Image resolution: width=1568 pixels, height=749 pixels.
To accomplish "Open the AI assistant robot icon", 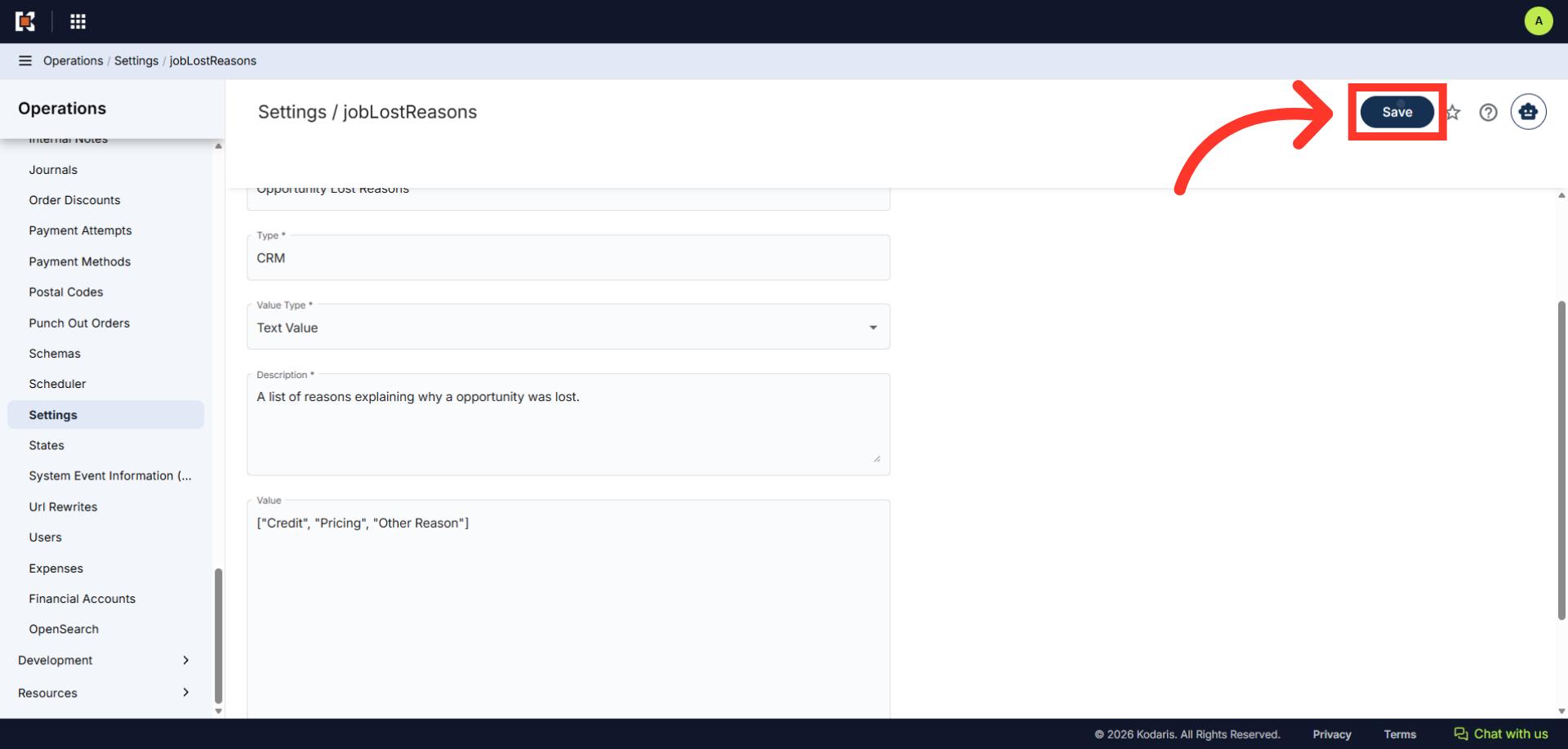I will (1528, 112).
